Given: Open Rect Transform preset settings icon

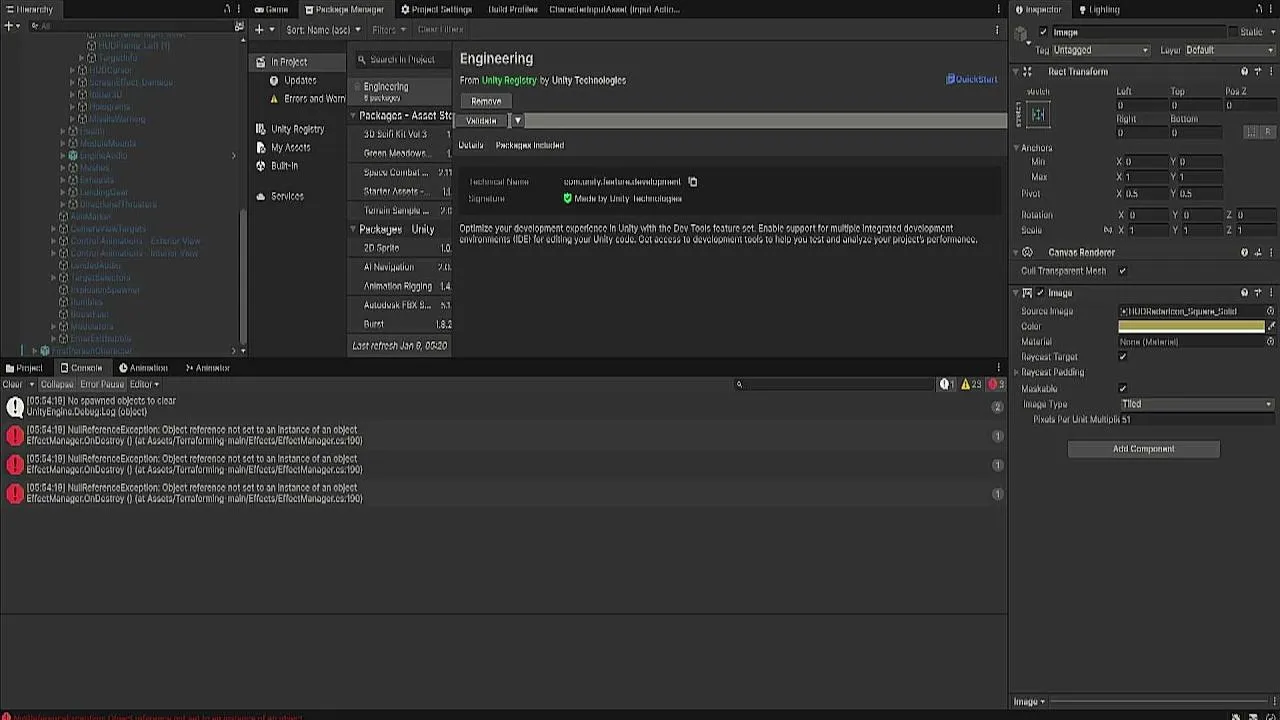Looking at the screenshot, I should coord(1257,72).
